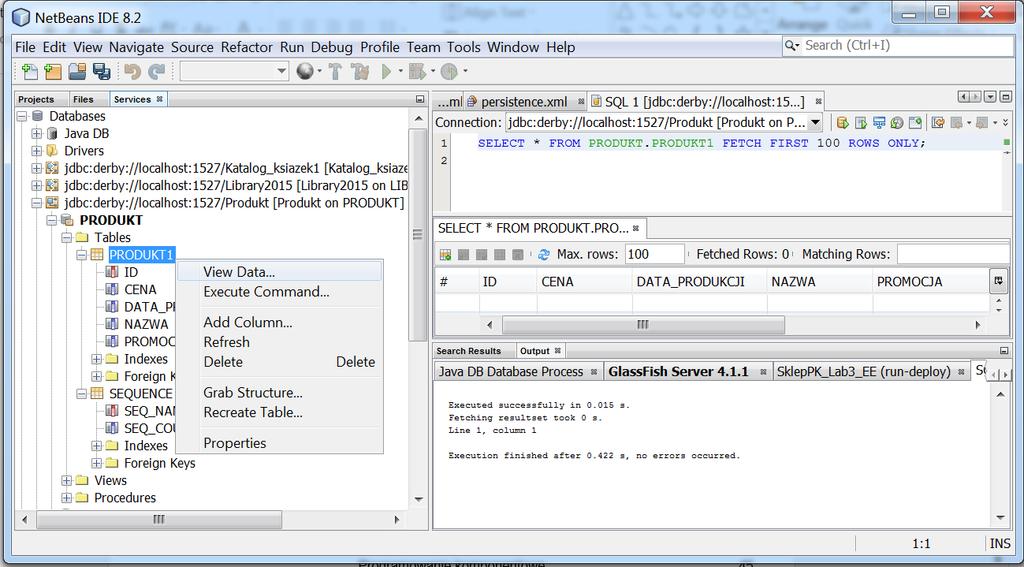Image resolution: width=1024 pixels, height=567 pixels.
Task: Click the Open Project toolbar icon
Action: (77, 71)
